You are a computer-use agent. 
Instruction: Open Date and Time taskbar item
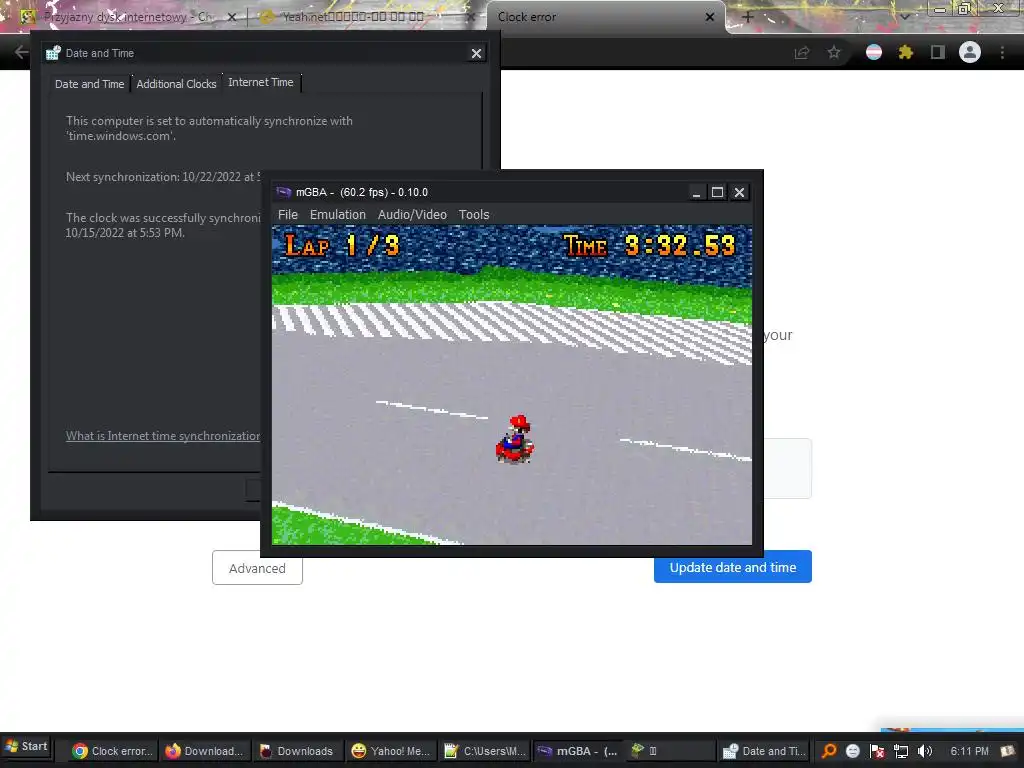(765, 751)
